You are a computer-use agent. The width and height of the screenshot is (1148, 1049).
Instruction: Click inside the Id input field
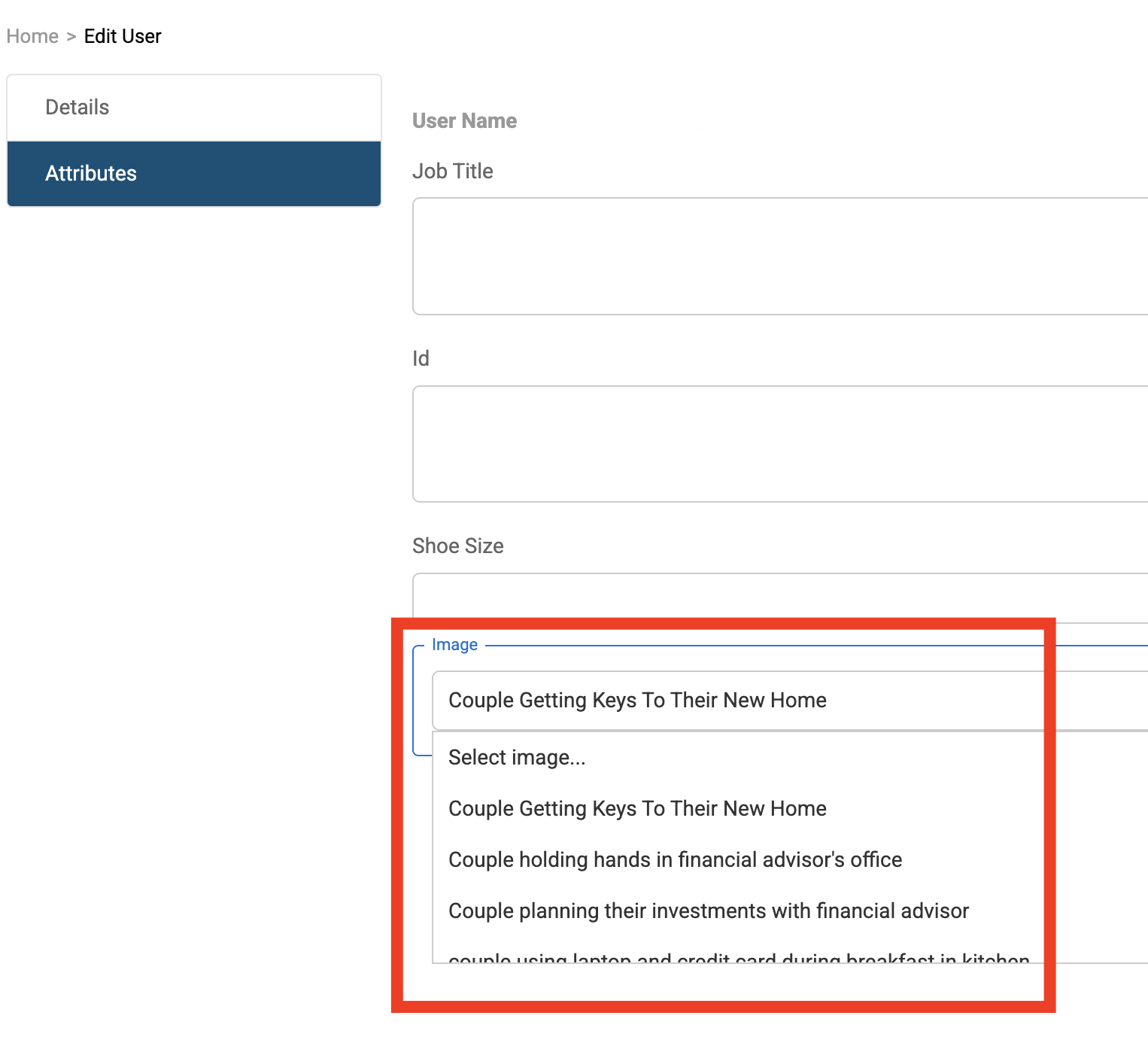(779, 444)
